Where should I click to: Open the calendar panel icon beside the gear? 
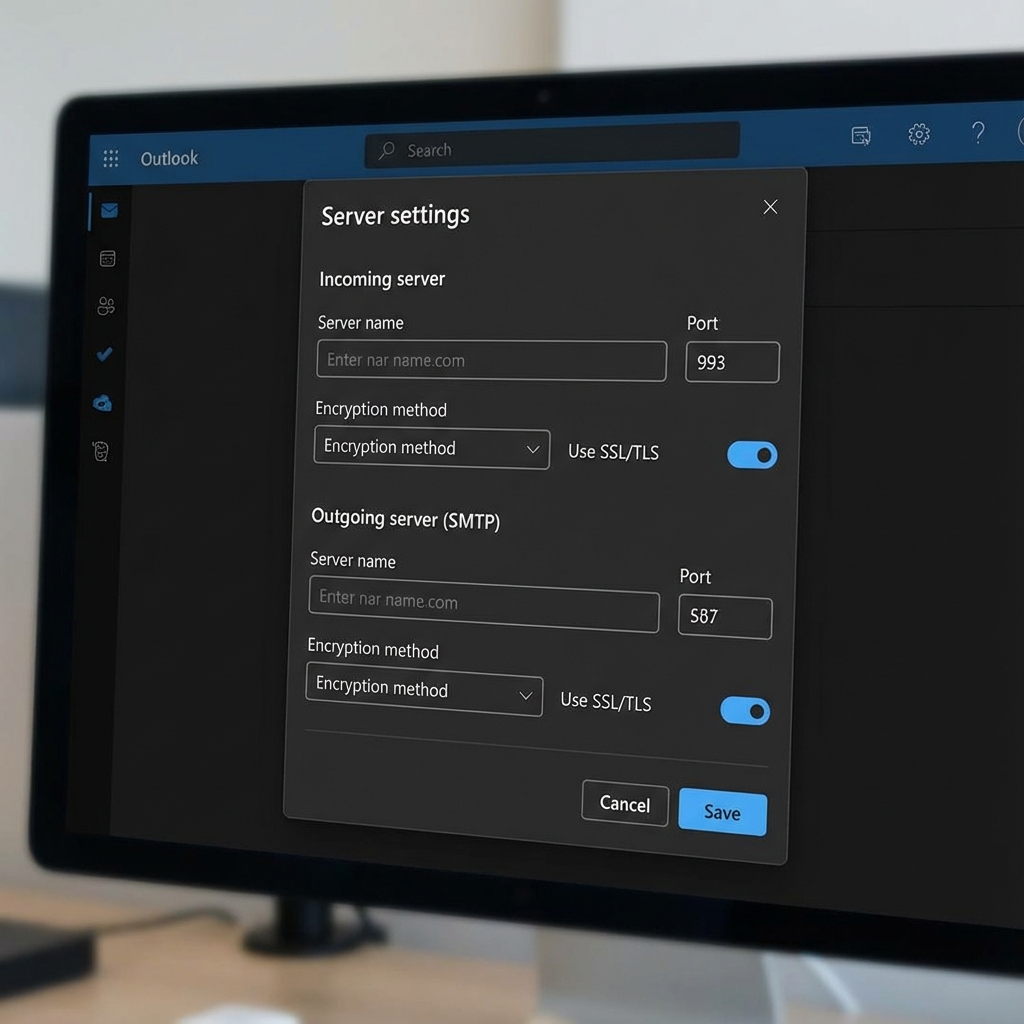point(860,135)
